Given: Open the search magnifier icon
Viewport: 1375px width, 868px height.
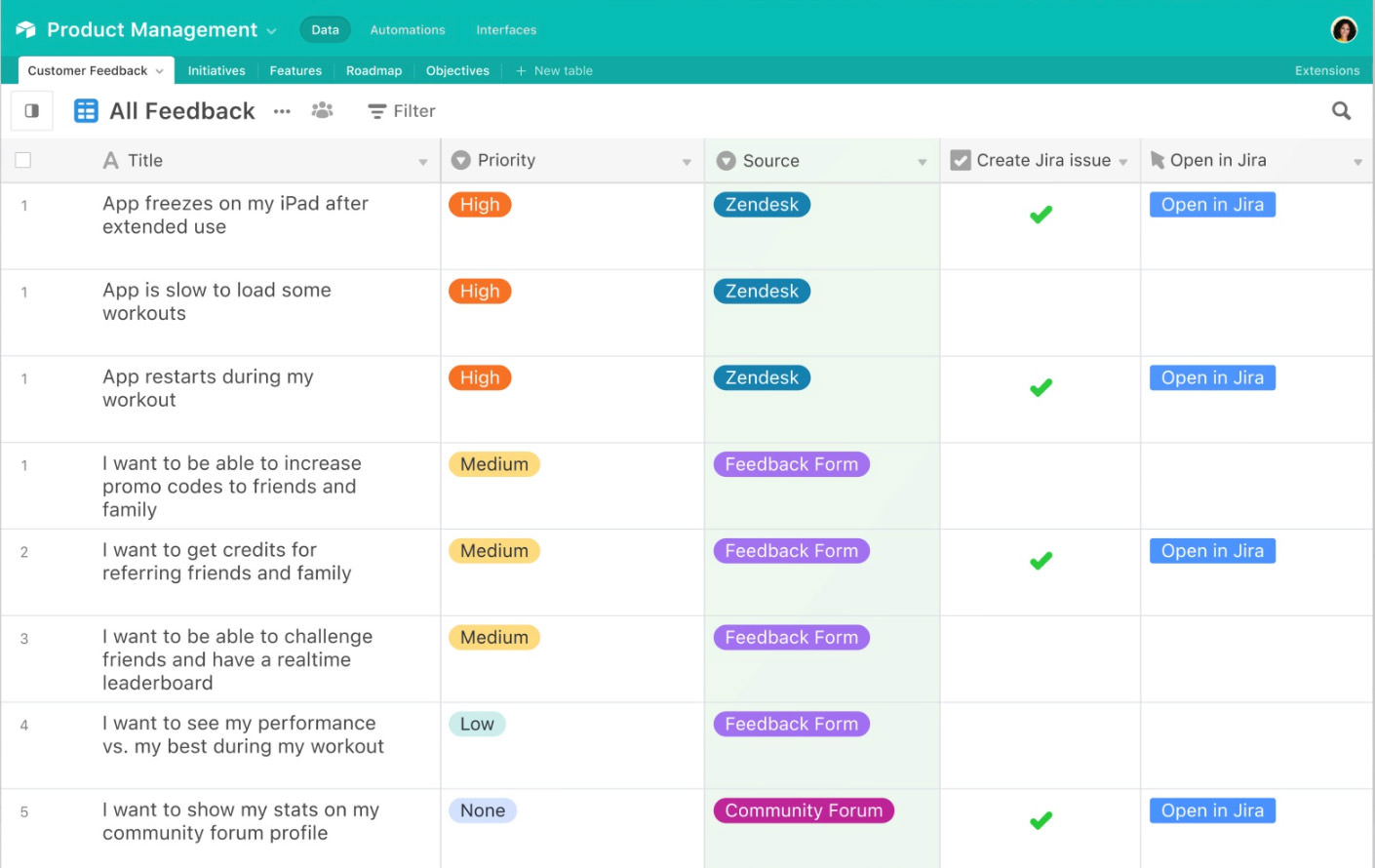Looking at the screenshot, I should coord(1341,110).
